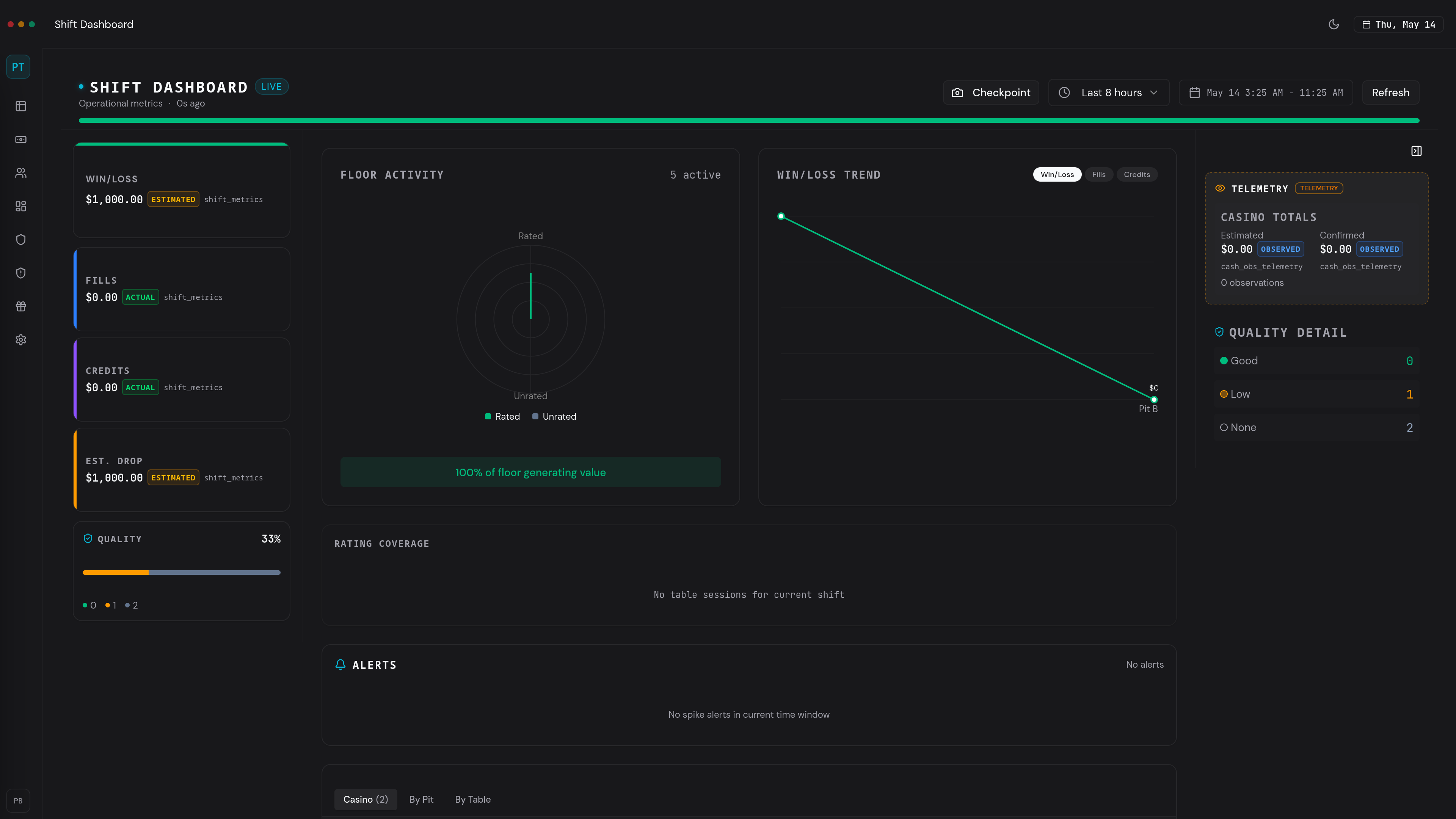Click the orange TELEMETRY badge

point(1319,188)
